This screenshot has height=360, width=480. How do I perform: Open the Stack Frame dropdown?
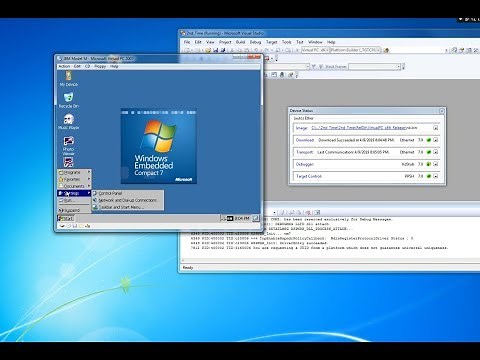[374, 67]
